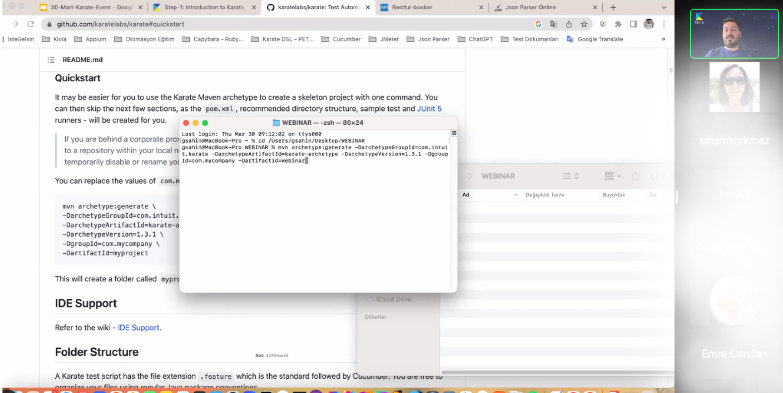Click the -DartifactId=myproject code line
This screenshot has height=393, width=783.
pyautogui.click(x=105, y=253)
